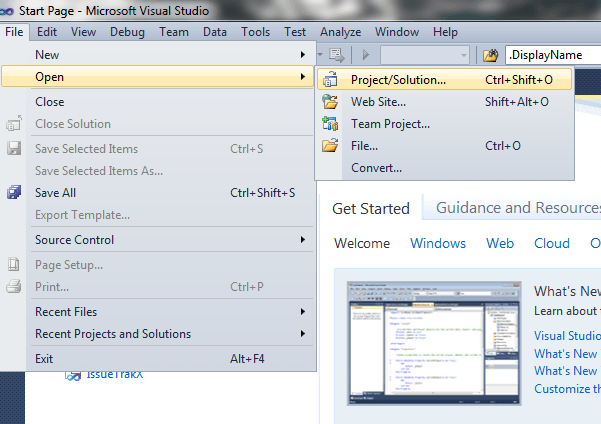Image resolution: width=601 pixels, height=424 pixels.
Task: Open the Debug menu
Action: click(127, 32)
